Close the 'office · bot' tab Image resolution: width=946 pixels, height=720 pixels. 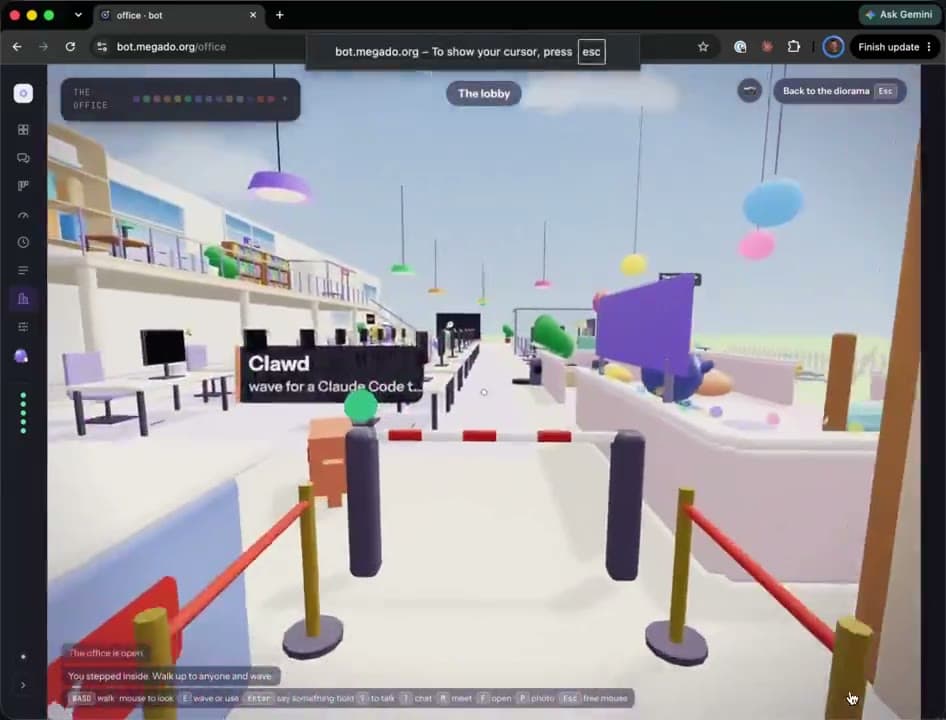253,15
